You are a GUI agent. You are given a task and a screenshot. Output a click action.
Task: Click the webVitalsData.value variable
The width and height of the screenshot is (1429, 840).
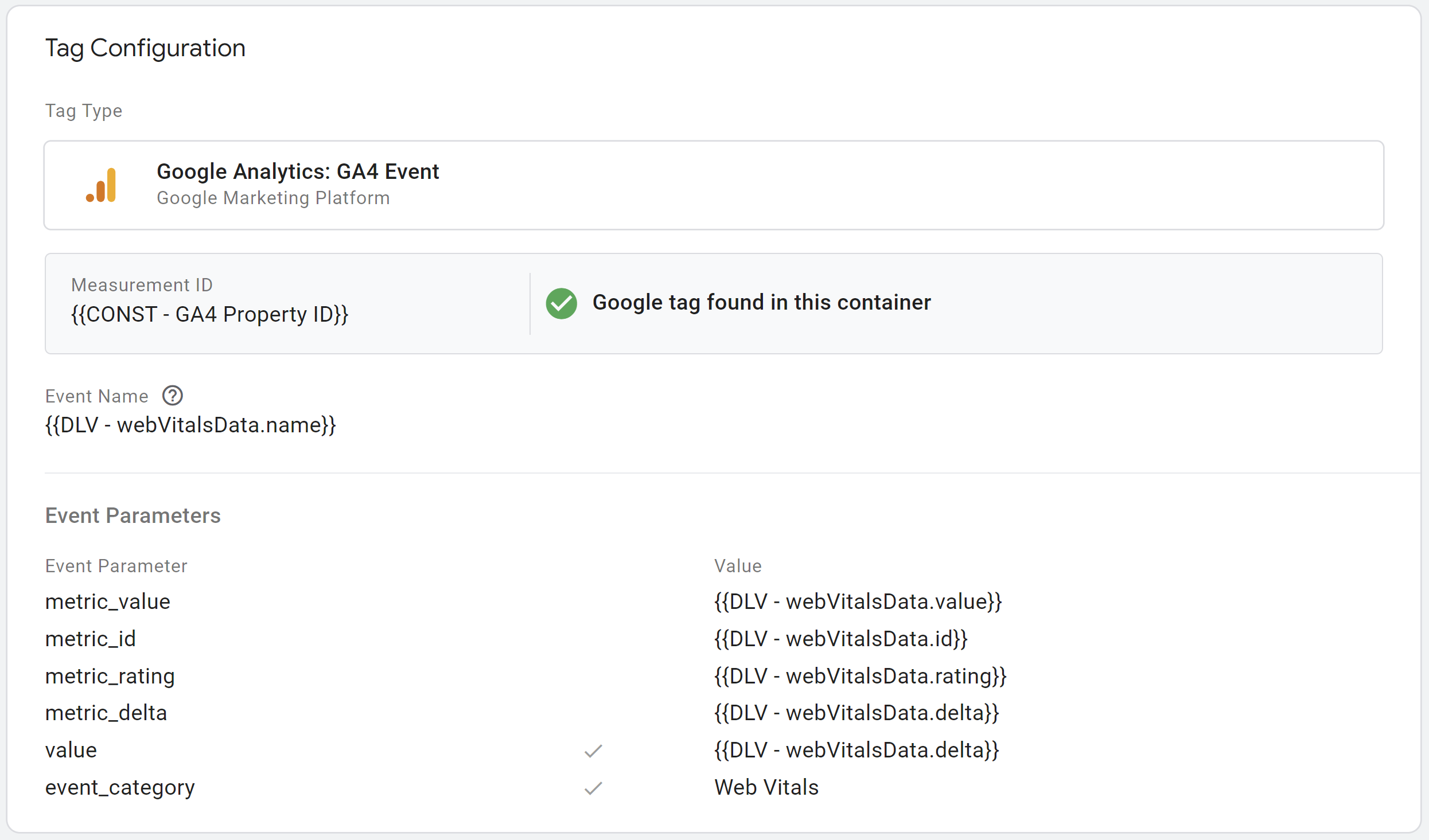pyautogui.click(x=858, y=601)
